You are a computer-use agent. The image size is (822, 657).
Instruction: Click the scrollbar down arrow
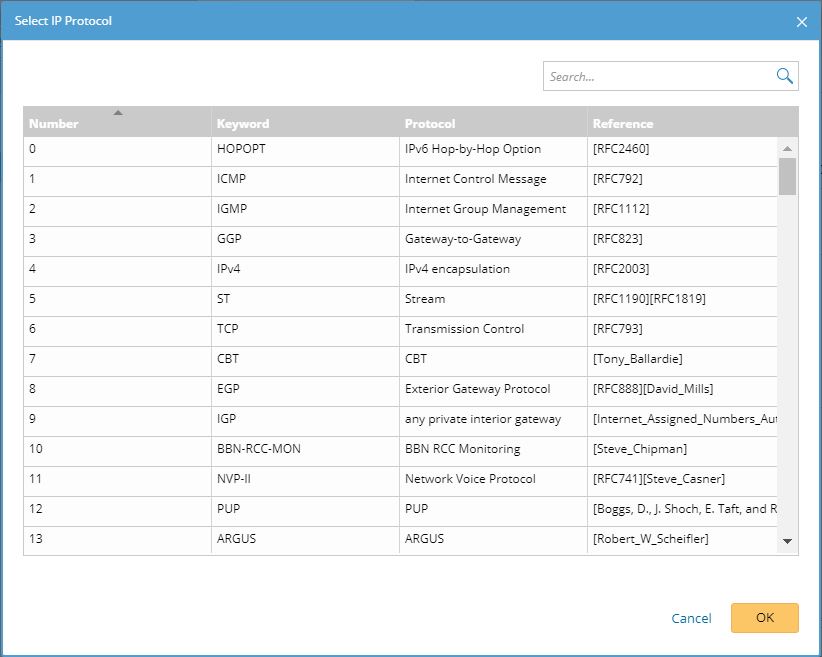pyautogui.click(x=787, y=541)
